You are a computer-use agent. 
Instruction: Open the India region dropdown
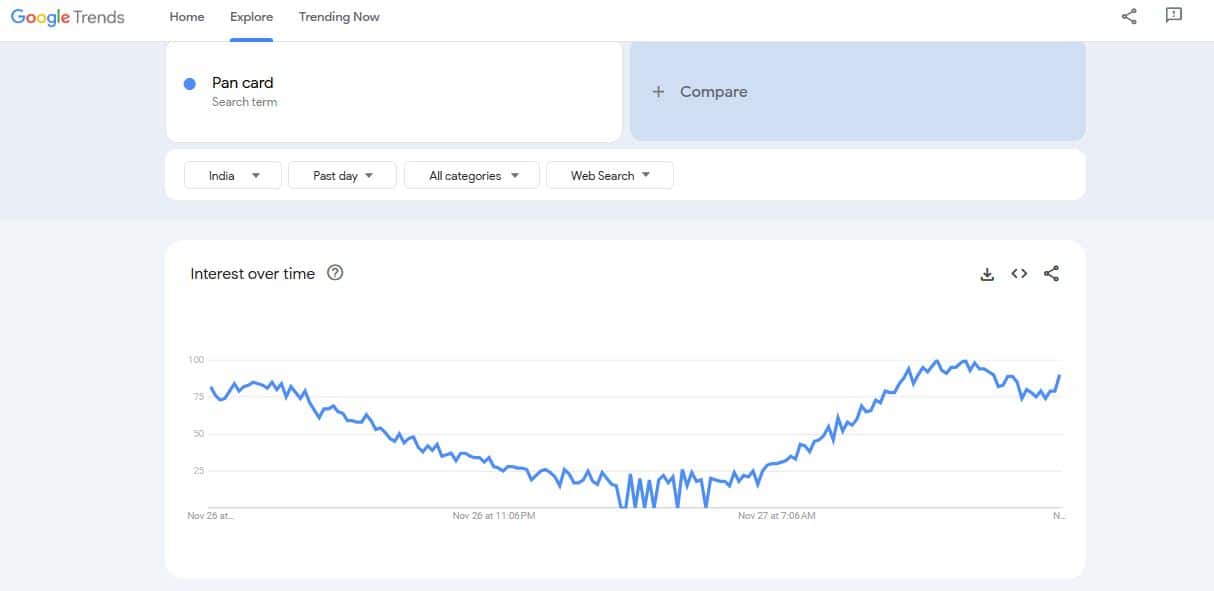[233, 176]
